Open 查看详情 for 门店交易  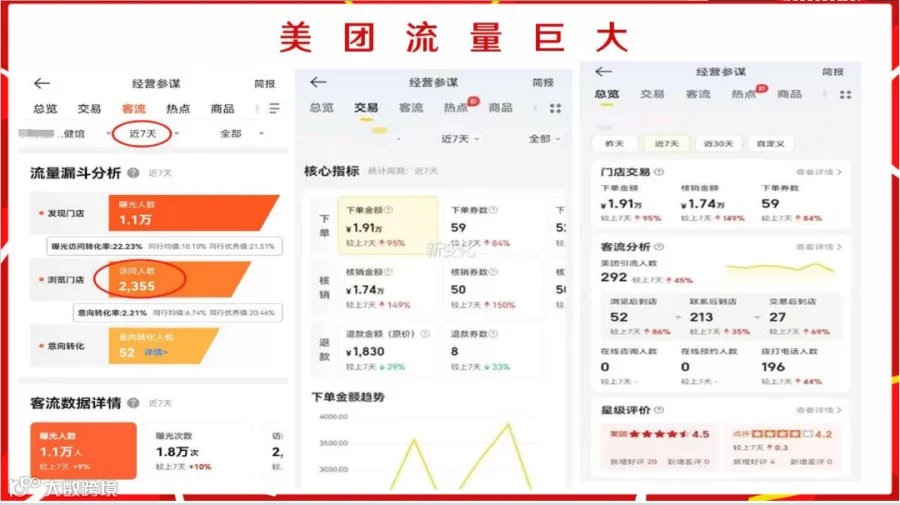pyautogui.click(x=819, y=172)
